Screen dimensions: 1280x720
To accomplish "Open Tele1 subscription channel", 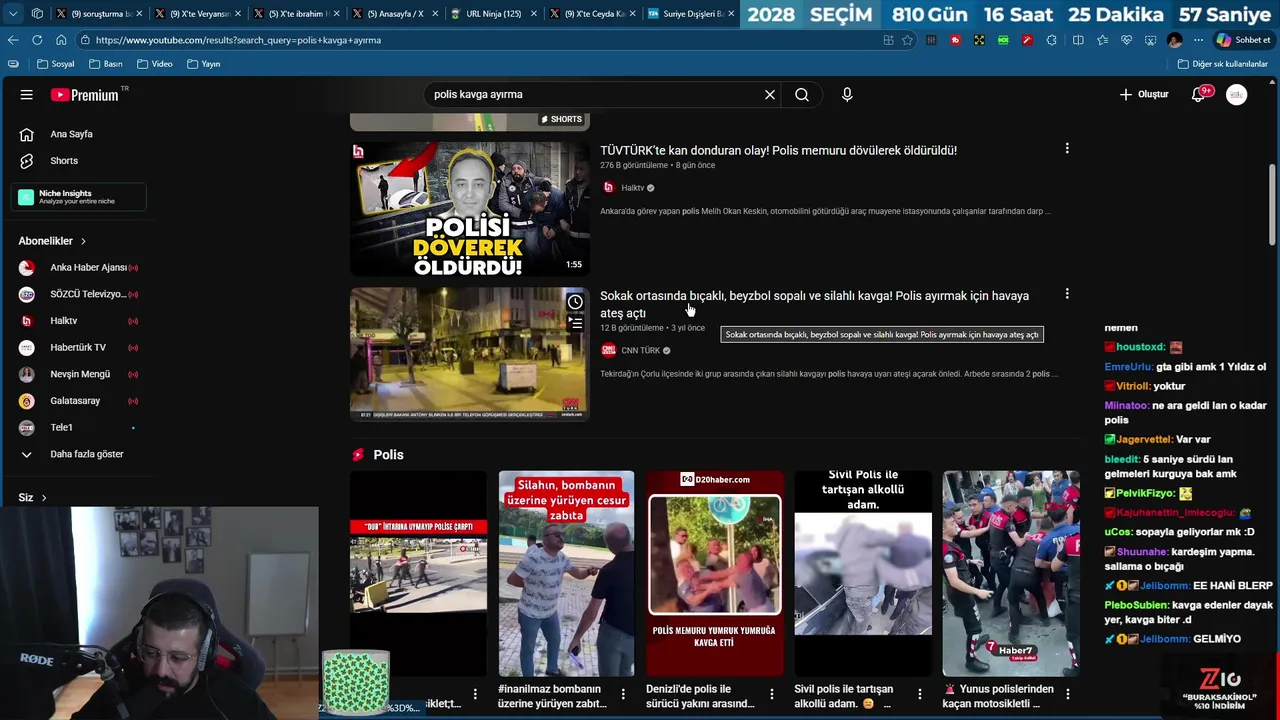I will pyautogui.click(x=80, y=428).
